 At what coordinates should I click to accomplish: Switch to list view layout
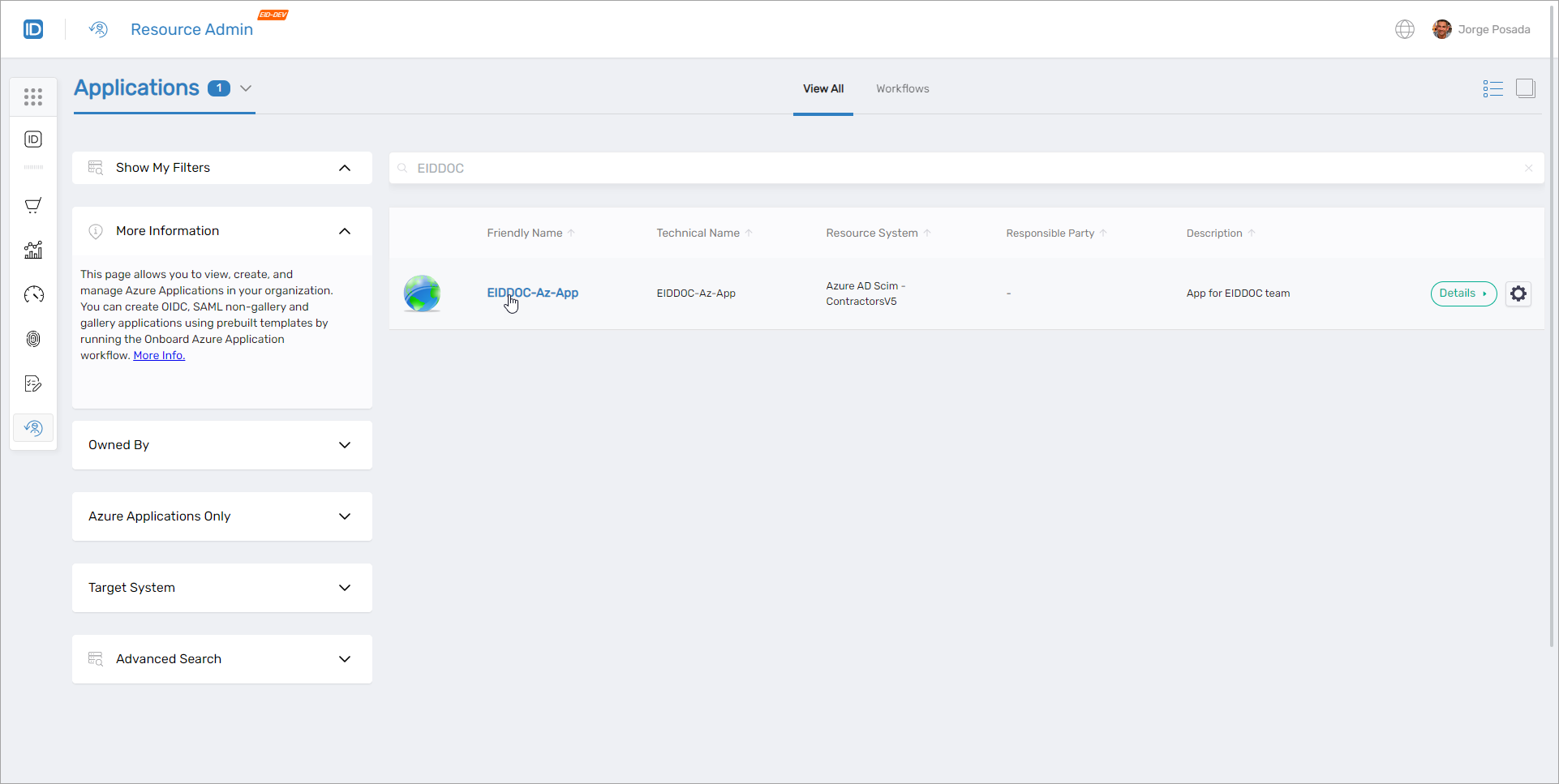click(x=1492, y=88)
